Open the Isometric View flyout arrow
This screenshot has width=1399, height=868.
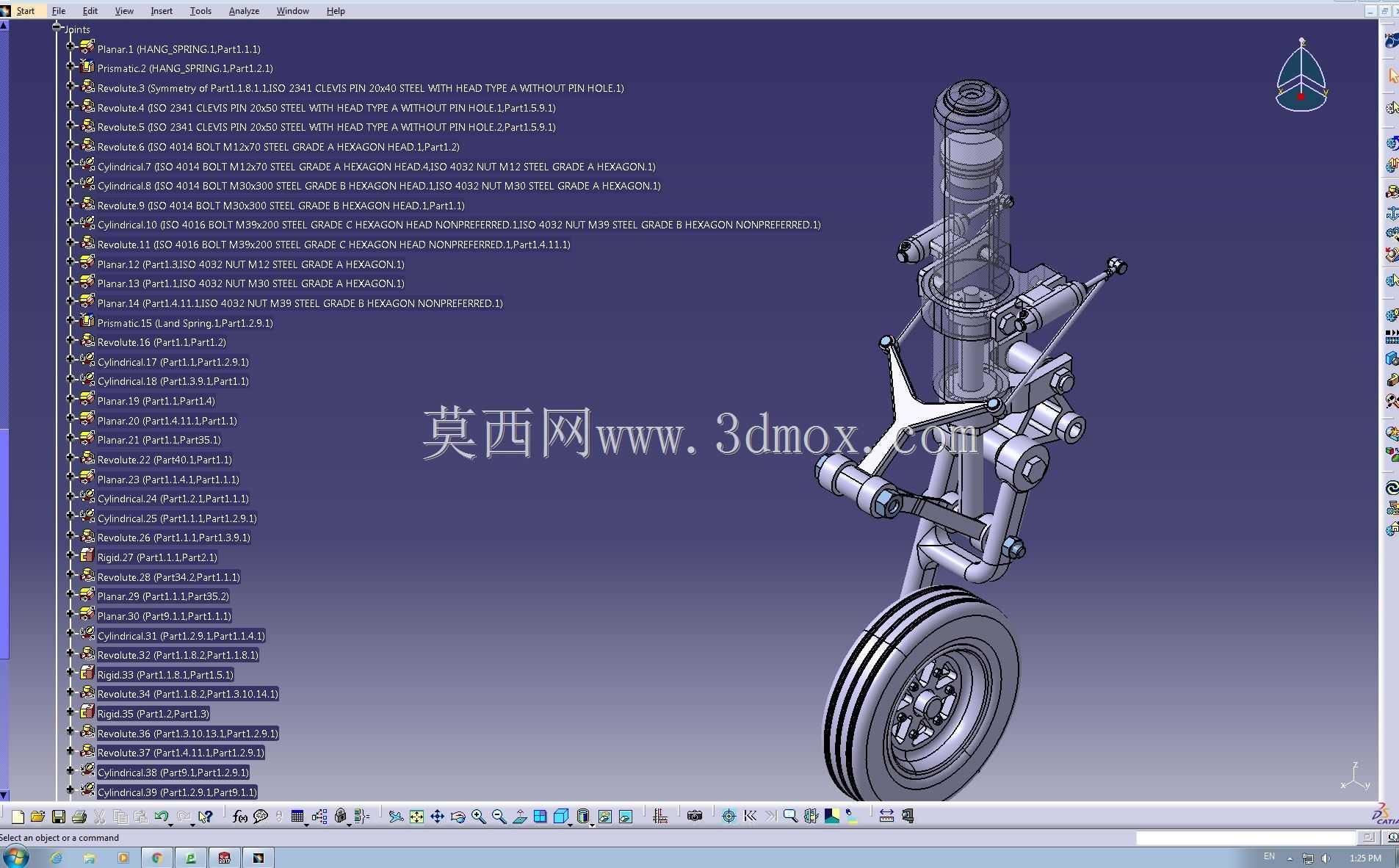point(571,824)
